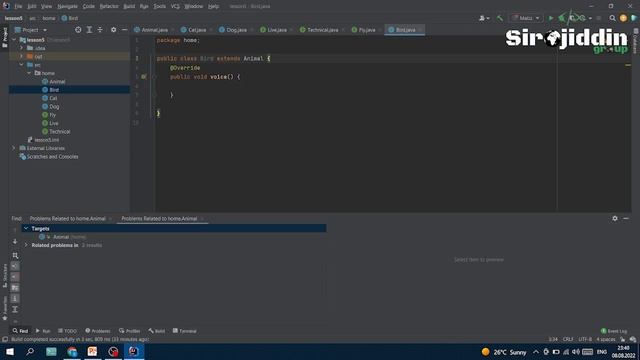The image size is (640, 360).
Task: Open the Problems tool window button
Action: (x=98, y=331)
